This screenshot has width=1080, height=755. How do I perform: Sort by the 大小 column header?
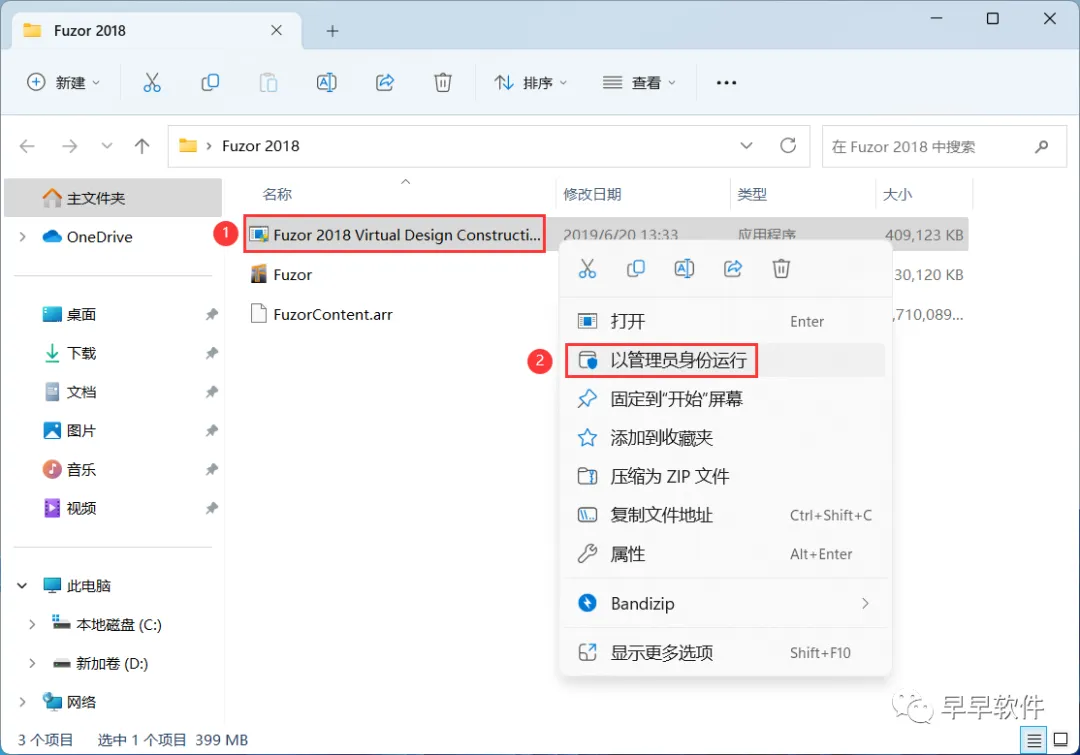(x=897, y=194)
